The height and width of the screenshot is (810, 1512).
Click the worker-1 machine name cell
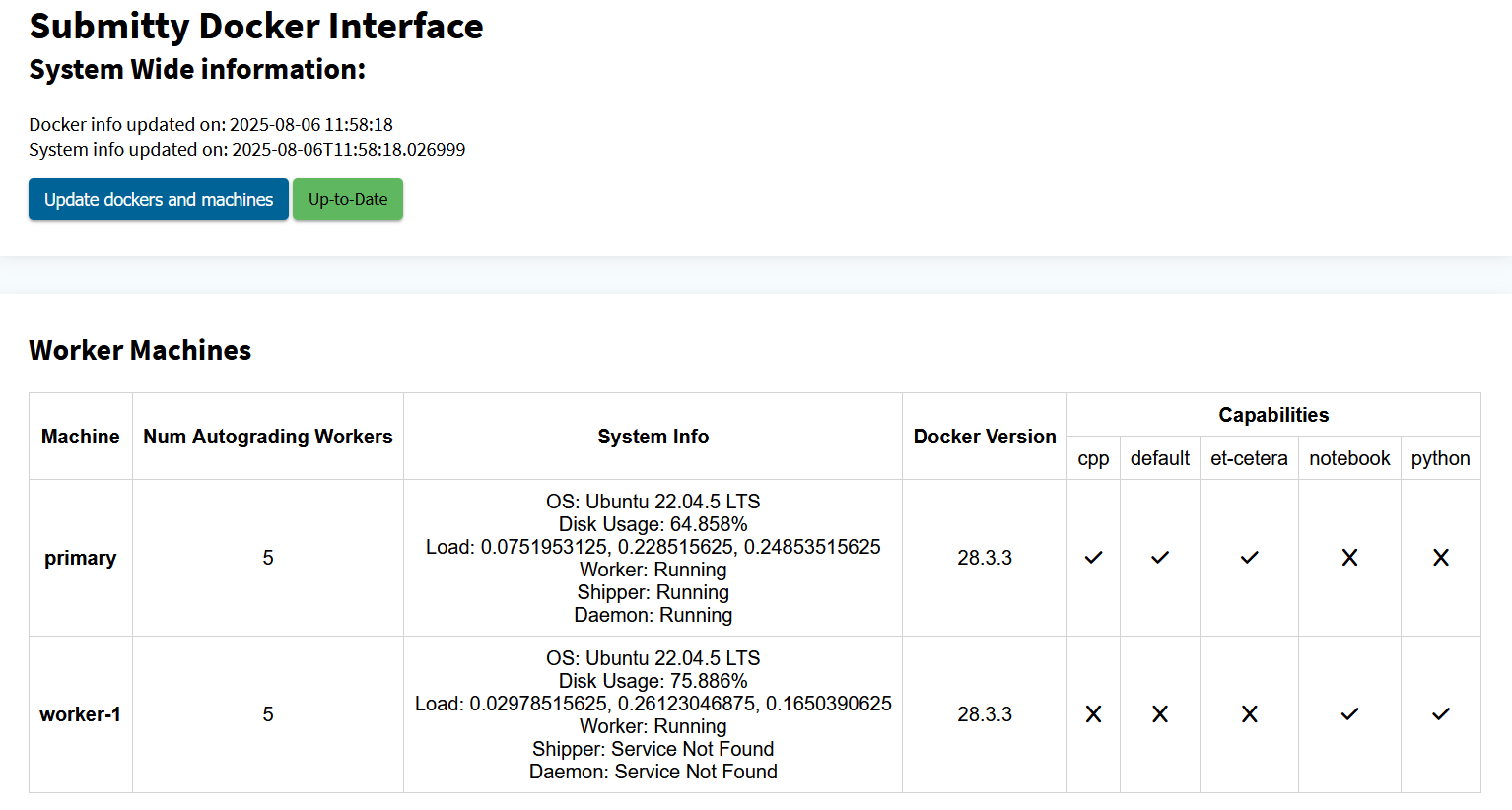[81, 714]
